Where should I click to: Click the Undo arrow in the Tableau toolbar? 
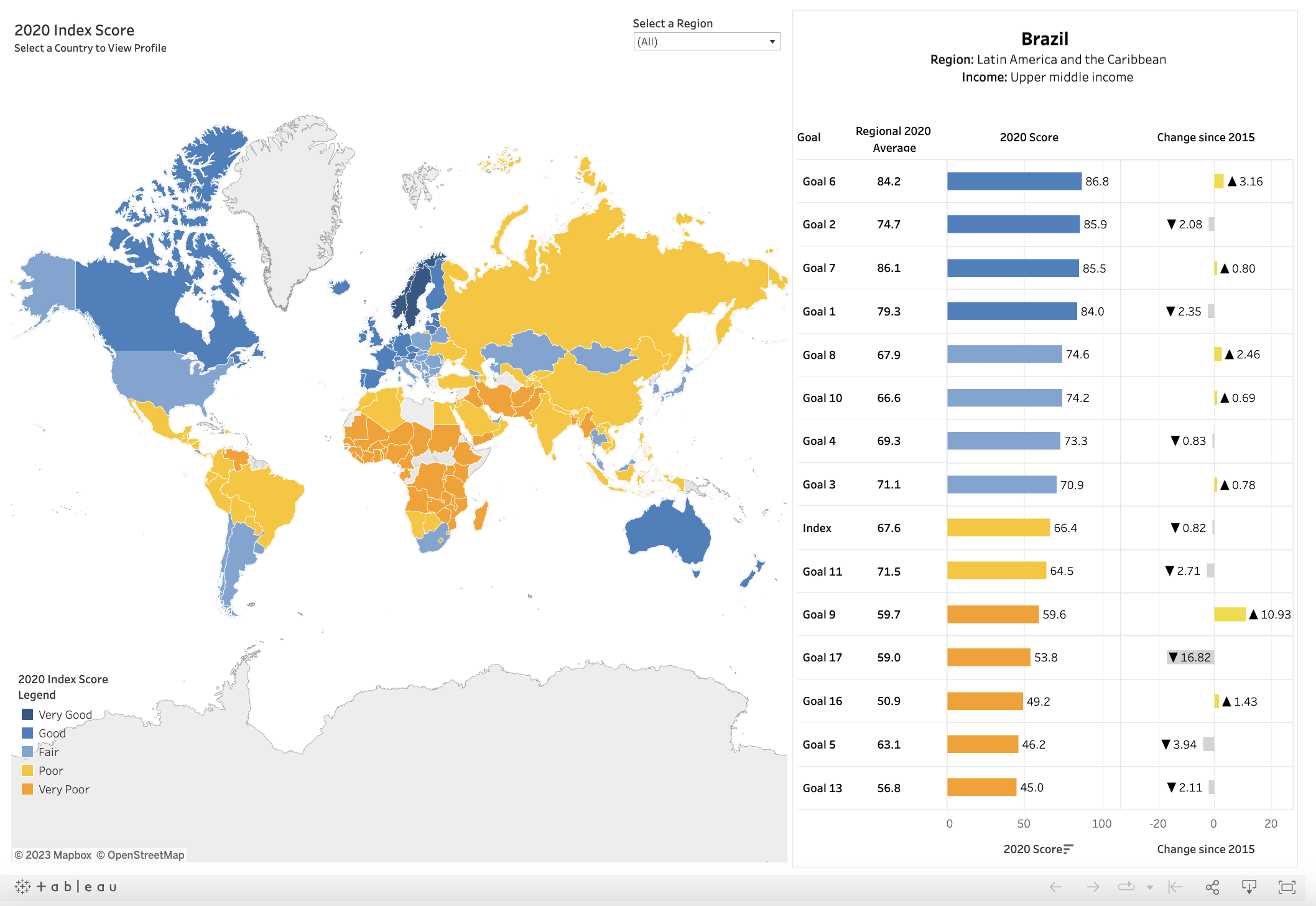[1055, 887]
